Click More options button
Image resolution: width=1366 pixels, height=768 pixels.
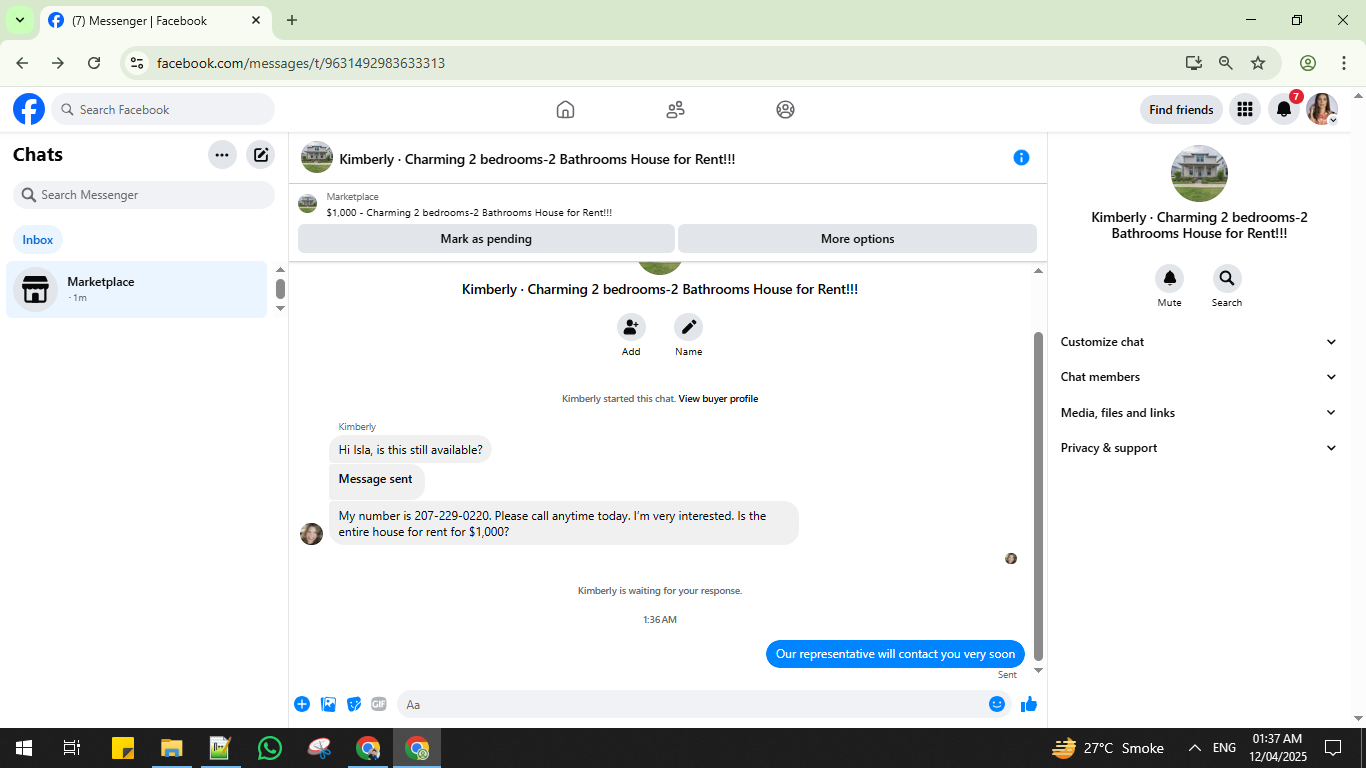click(857, 239)
